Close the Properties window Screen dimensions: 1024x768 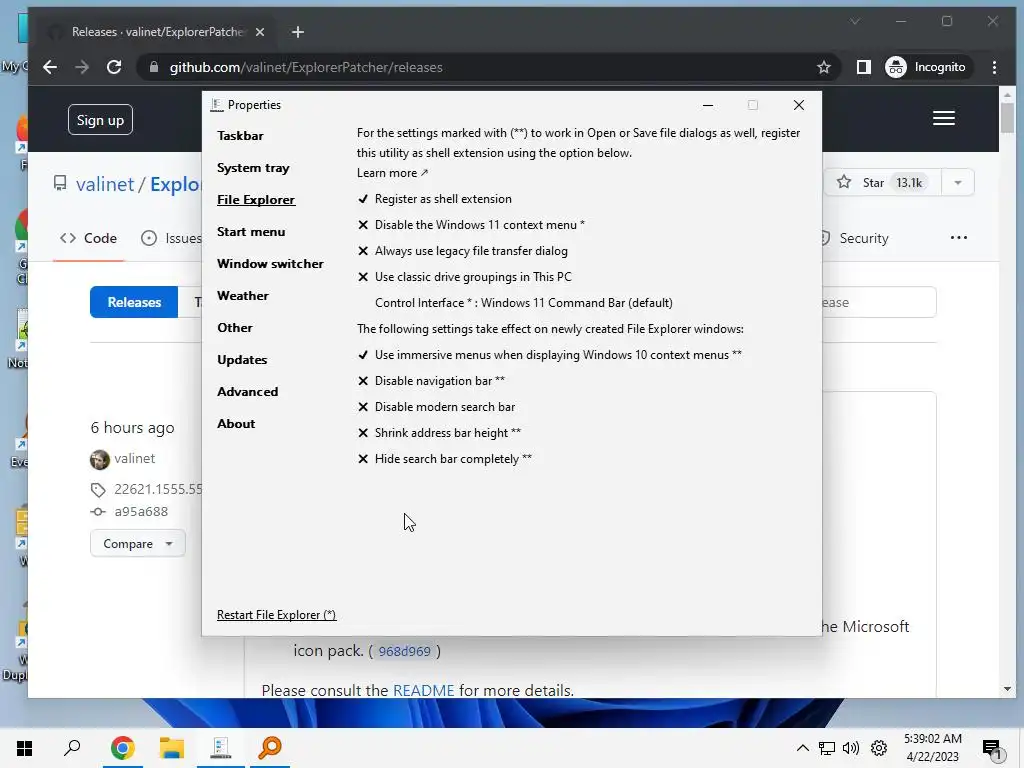[x=798, y=105]
